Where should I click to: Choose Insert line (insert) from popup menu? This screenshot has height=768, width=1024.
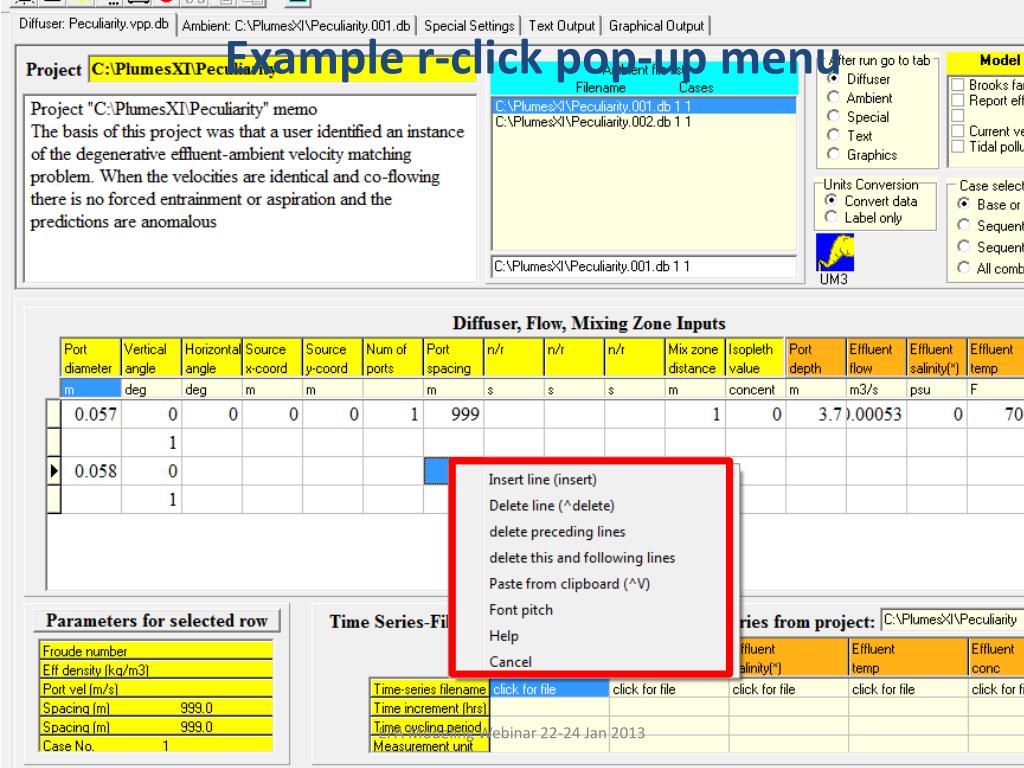coord(543,479)
